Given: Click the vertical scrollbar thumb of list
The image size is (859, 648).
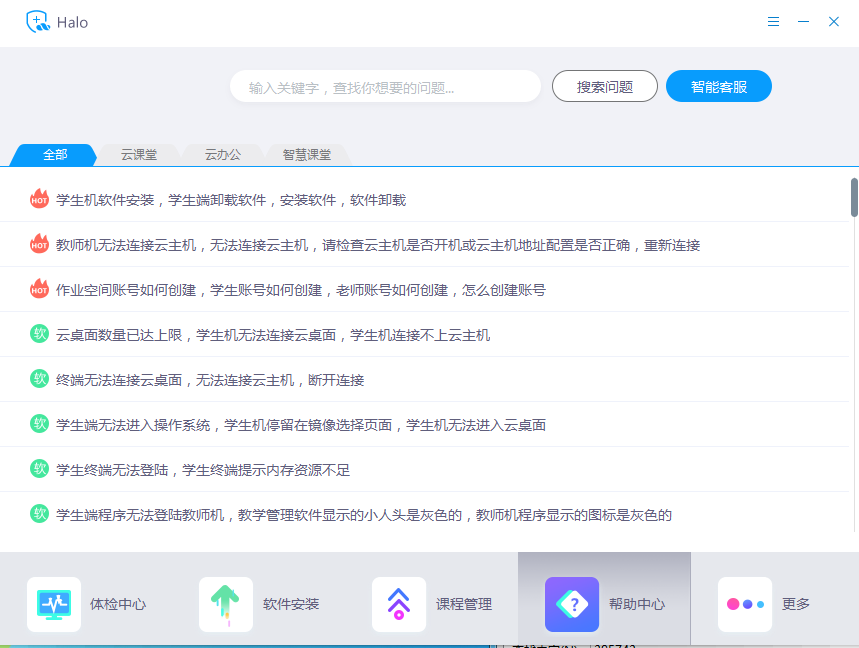Looking at the screenshot, I should tap(854, 197).
